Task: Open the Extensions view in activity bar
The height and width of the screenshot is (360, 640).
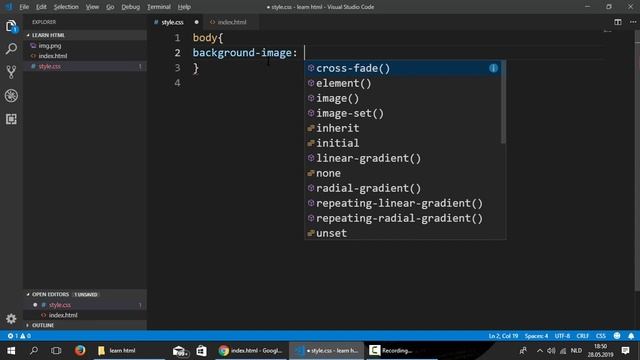Action: point(11,119)
